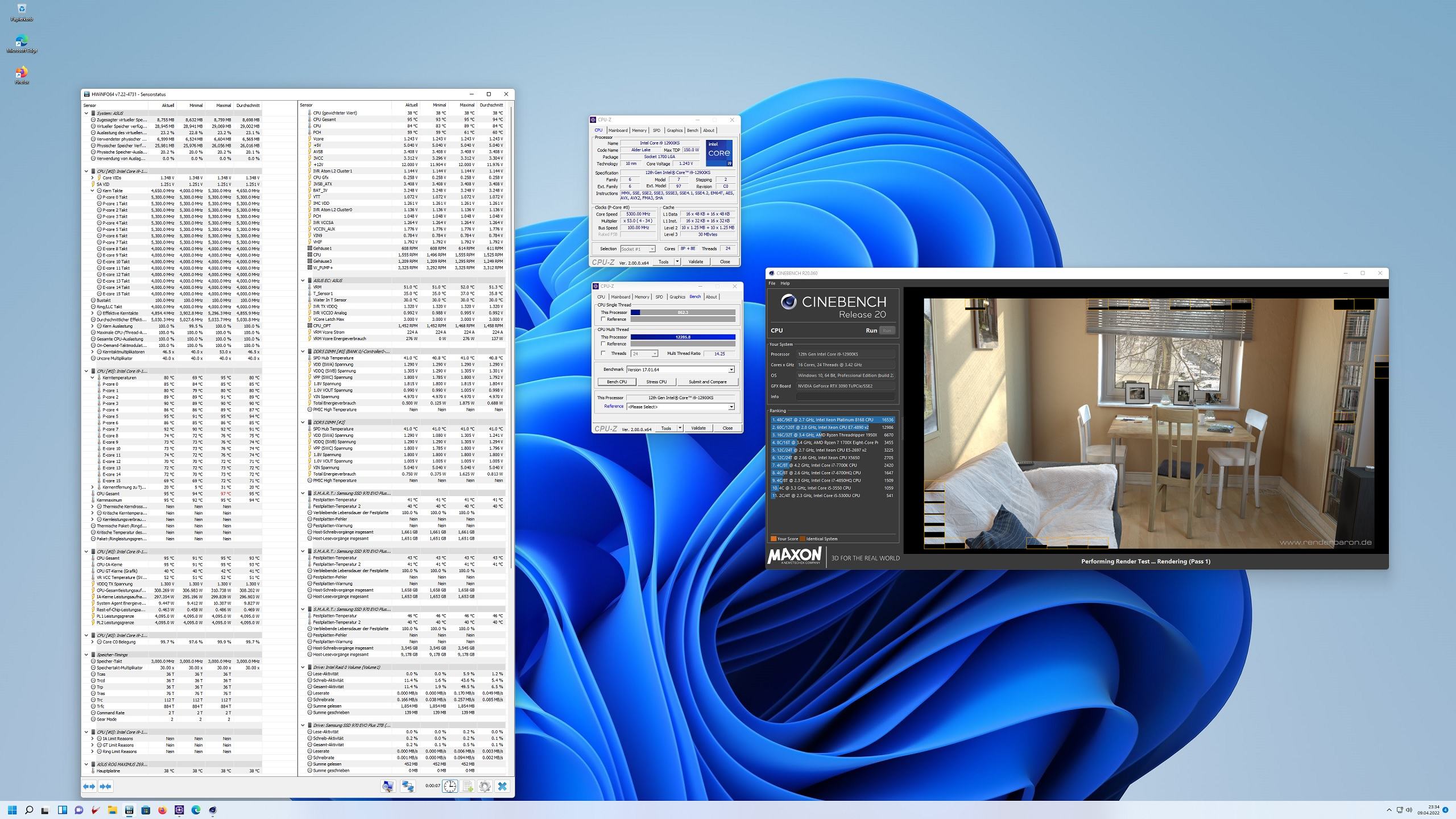
Task: Click the CPU tab in CPU-Z top window
Action: click(601, 130)
